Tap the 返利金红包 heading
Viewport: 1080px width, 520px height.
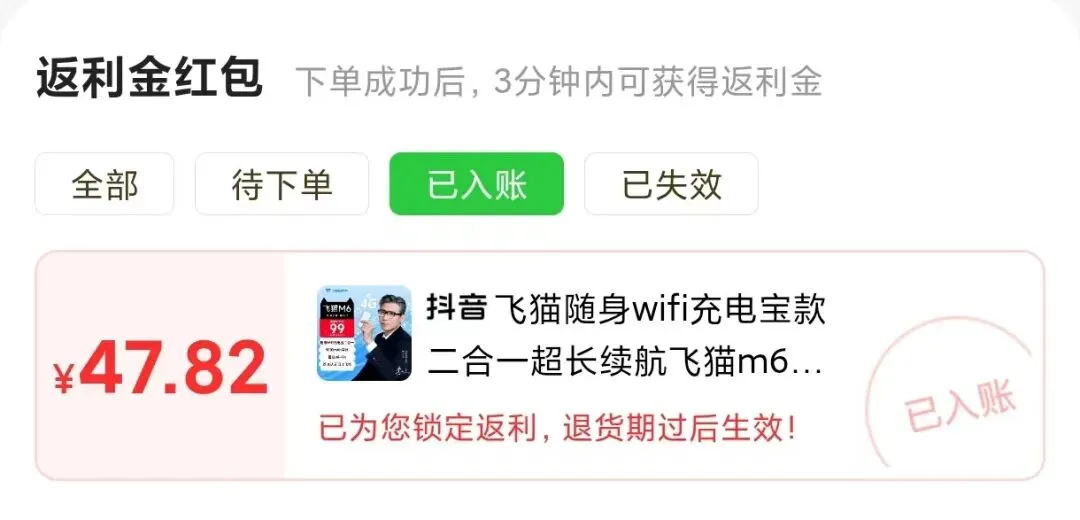pyautogui.click(x=149, y=78)
